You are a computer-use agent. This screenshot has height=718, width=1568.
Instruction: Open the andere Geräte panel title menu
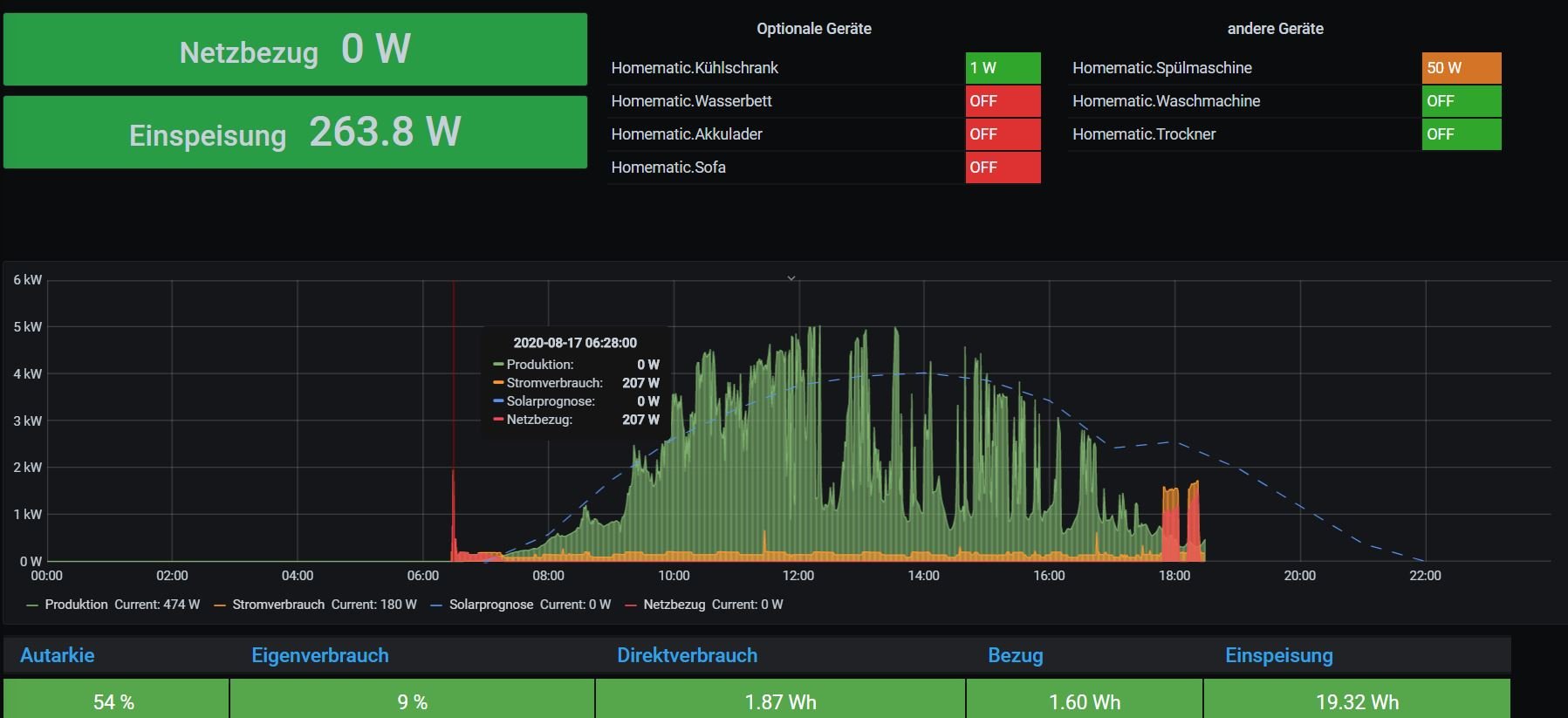pyautogui.click(x=1275, y=29)
